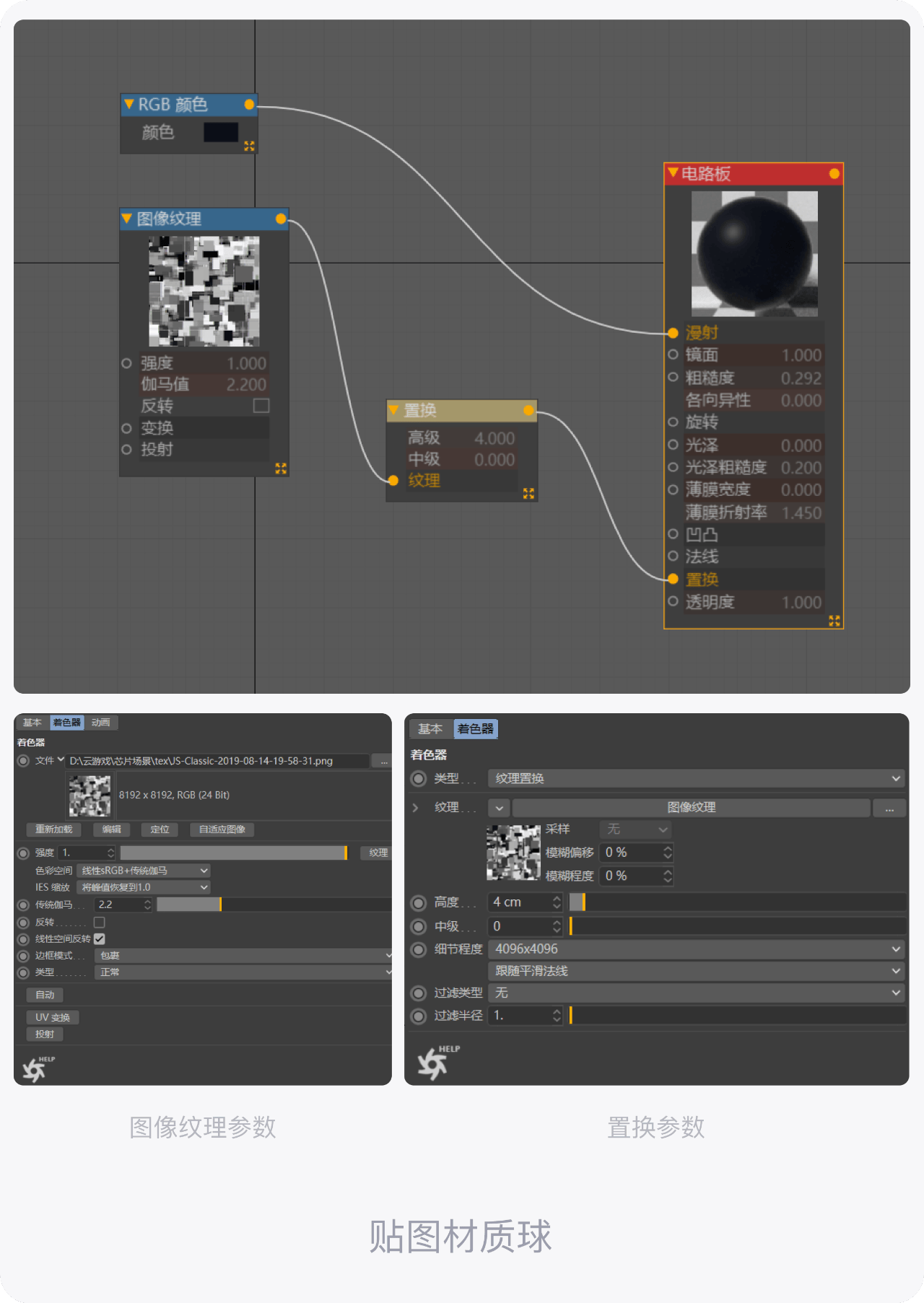Click the 高度 4 cm input field
Viewport: 924px width, 1303px height.
pos(525,902)
